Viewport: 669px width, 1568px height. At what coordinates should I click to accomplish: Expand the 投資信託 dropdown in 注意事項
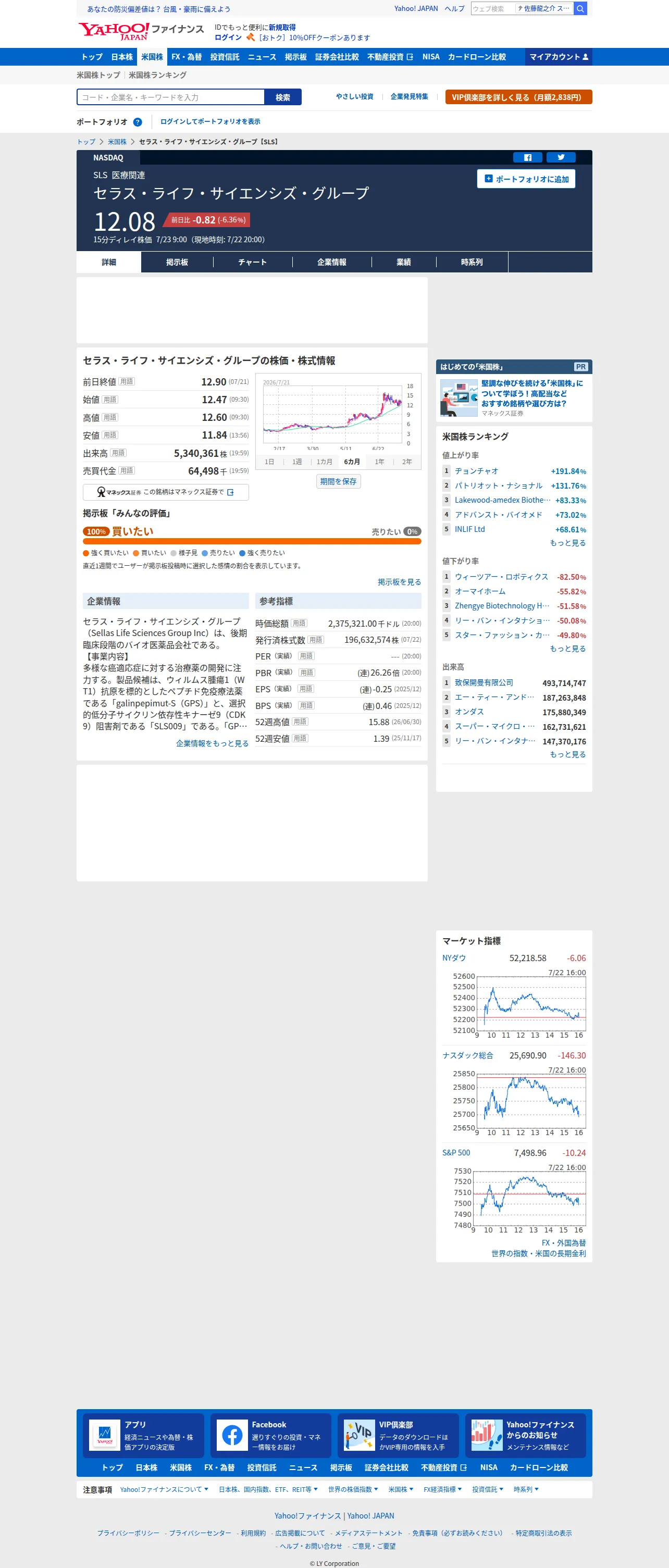coord(488,1489)
